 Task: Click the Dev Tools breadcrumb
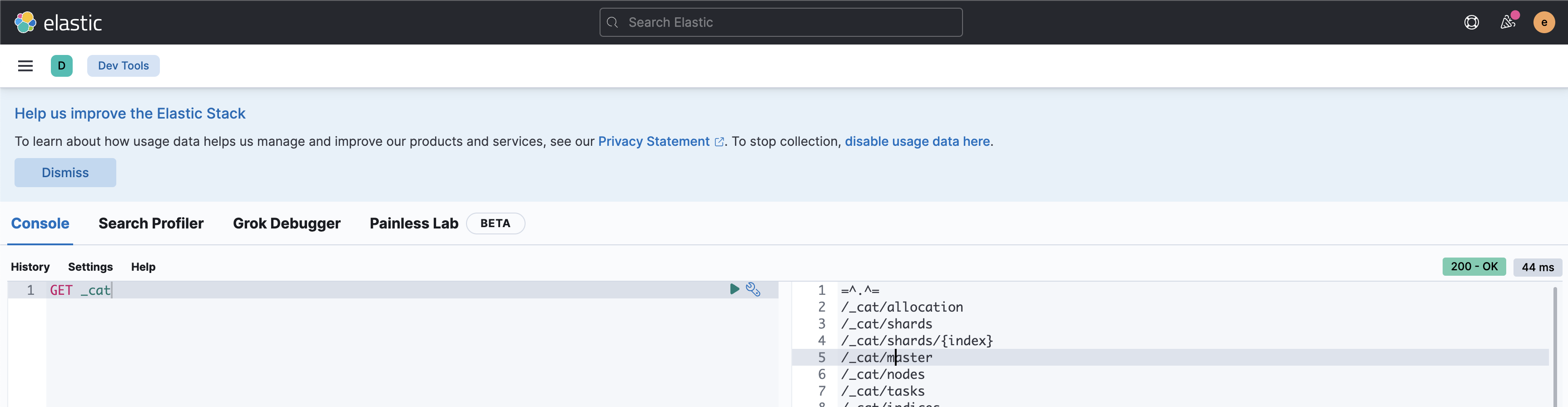(x=123, y=66)
